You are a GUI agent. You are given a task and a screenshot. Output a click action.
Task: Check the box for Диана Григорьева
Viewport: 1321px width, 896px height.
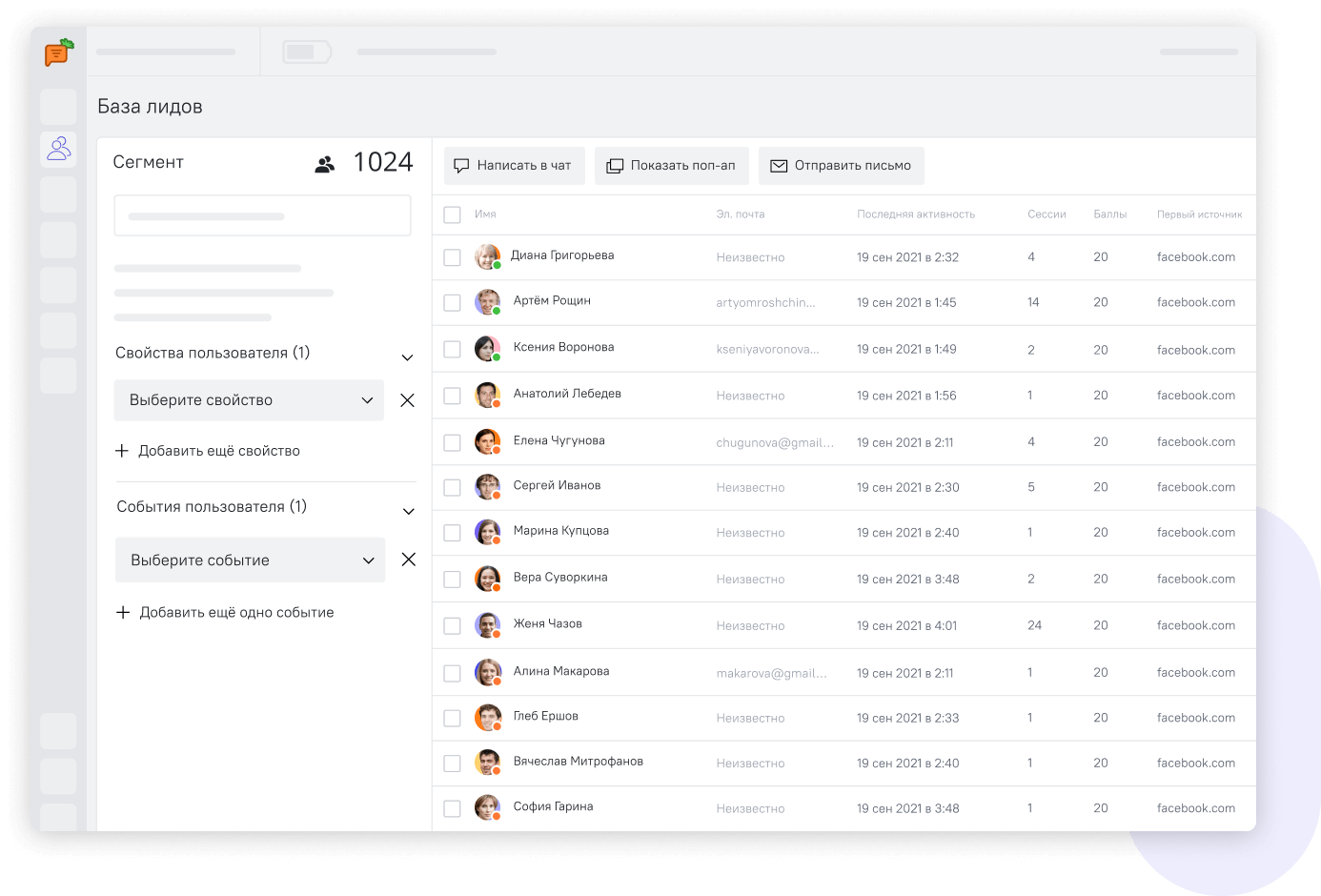point(453,257)
